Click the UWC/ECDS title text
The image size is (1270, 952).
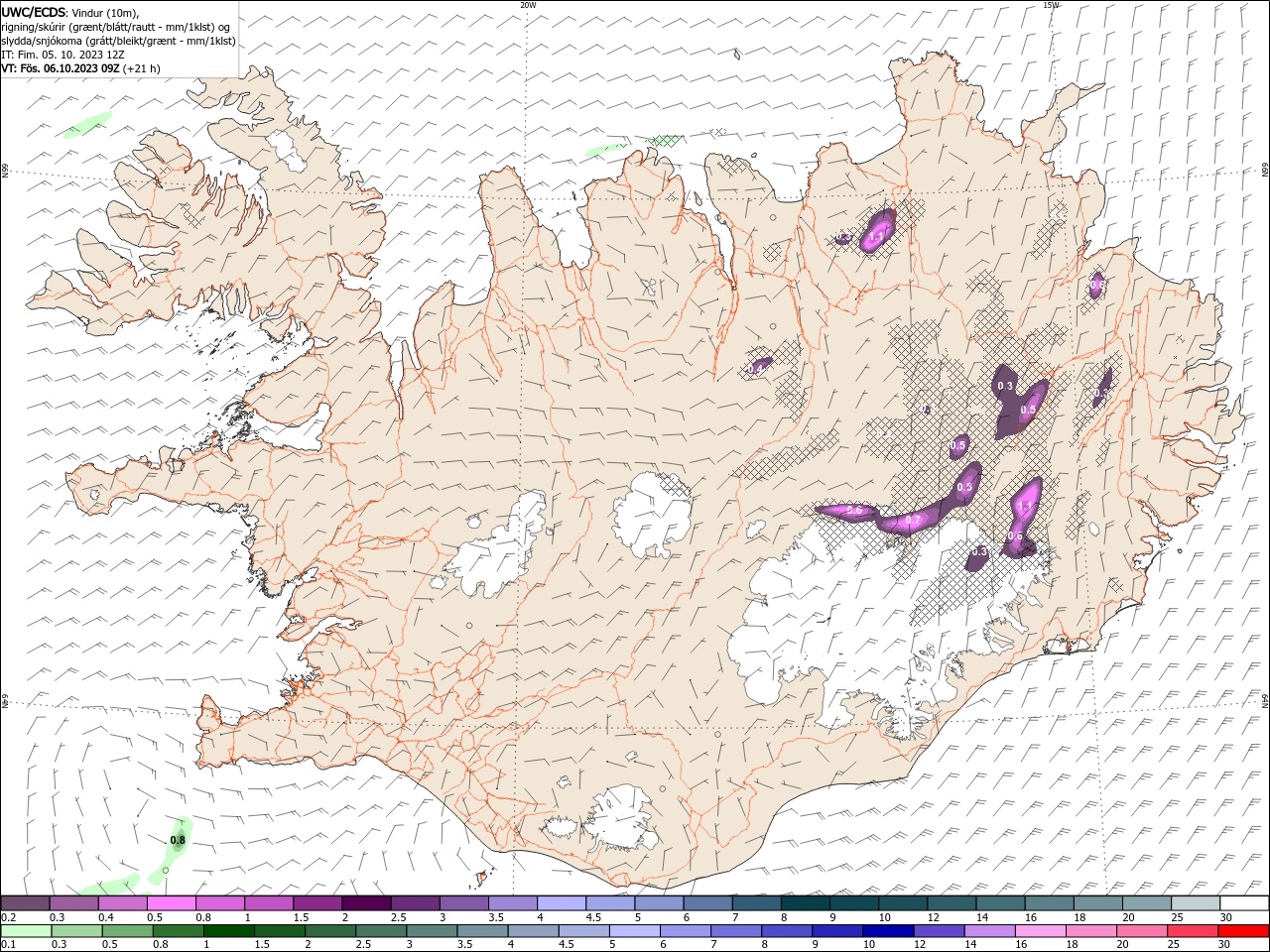[34, 12]
